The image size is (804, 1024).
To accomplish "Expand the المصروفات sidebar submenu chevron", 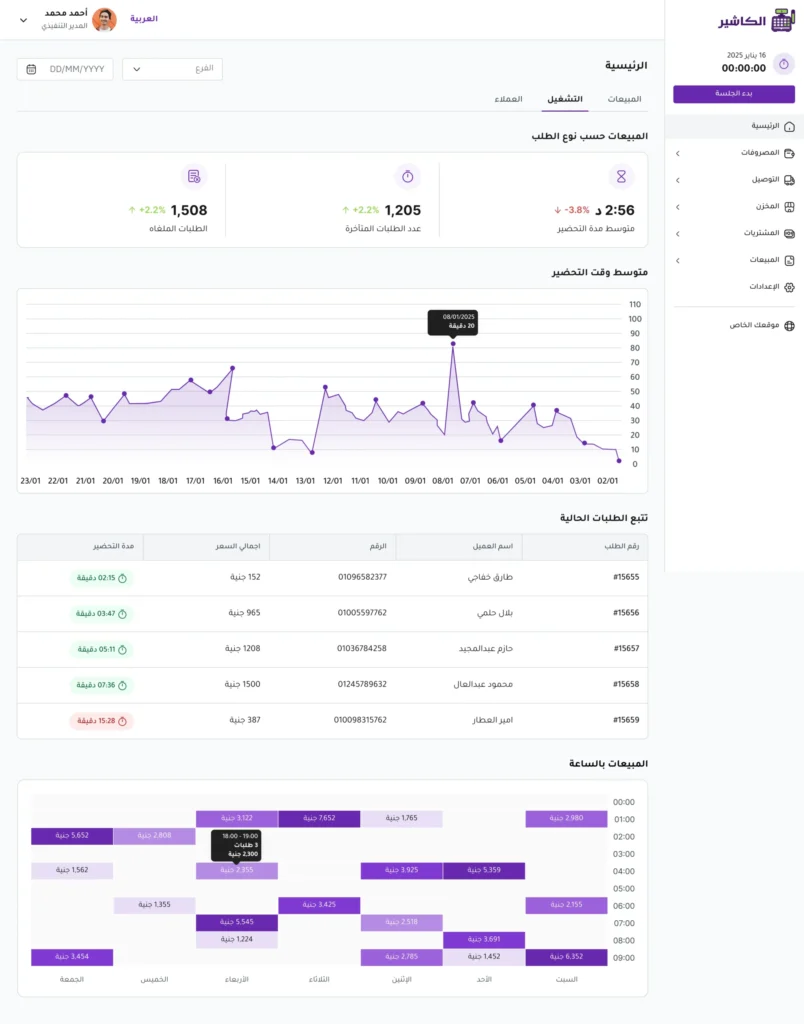I will coord(677,154).
